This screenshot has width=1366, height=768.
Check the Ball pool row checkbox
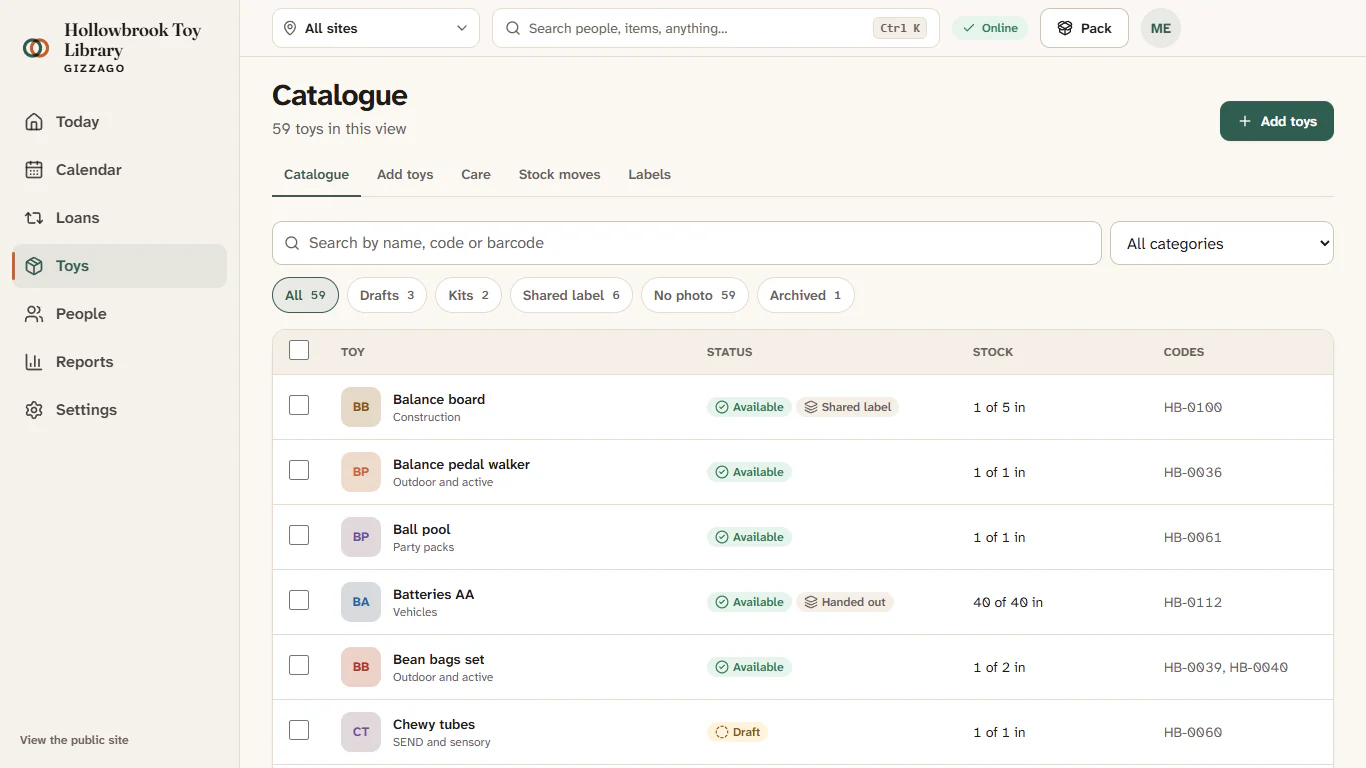pos(299,535)
